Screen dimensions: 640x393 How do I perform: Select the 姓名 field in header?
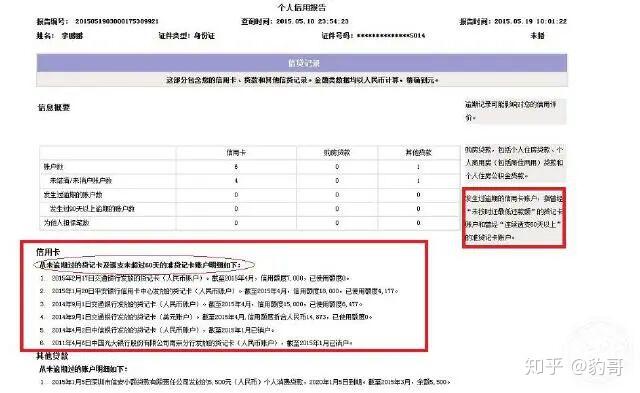[60, 36]
